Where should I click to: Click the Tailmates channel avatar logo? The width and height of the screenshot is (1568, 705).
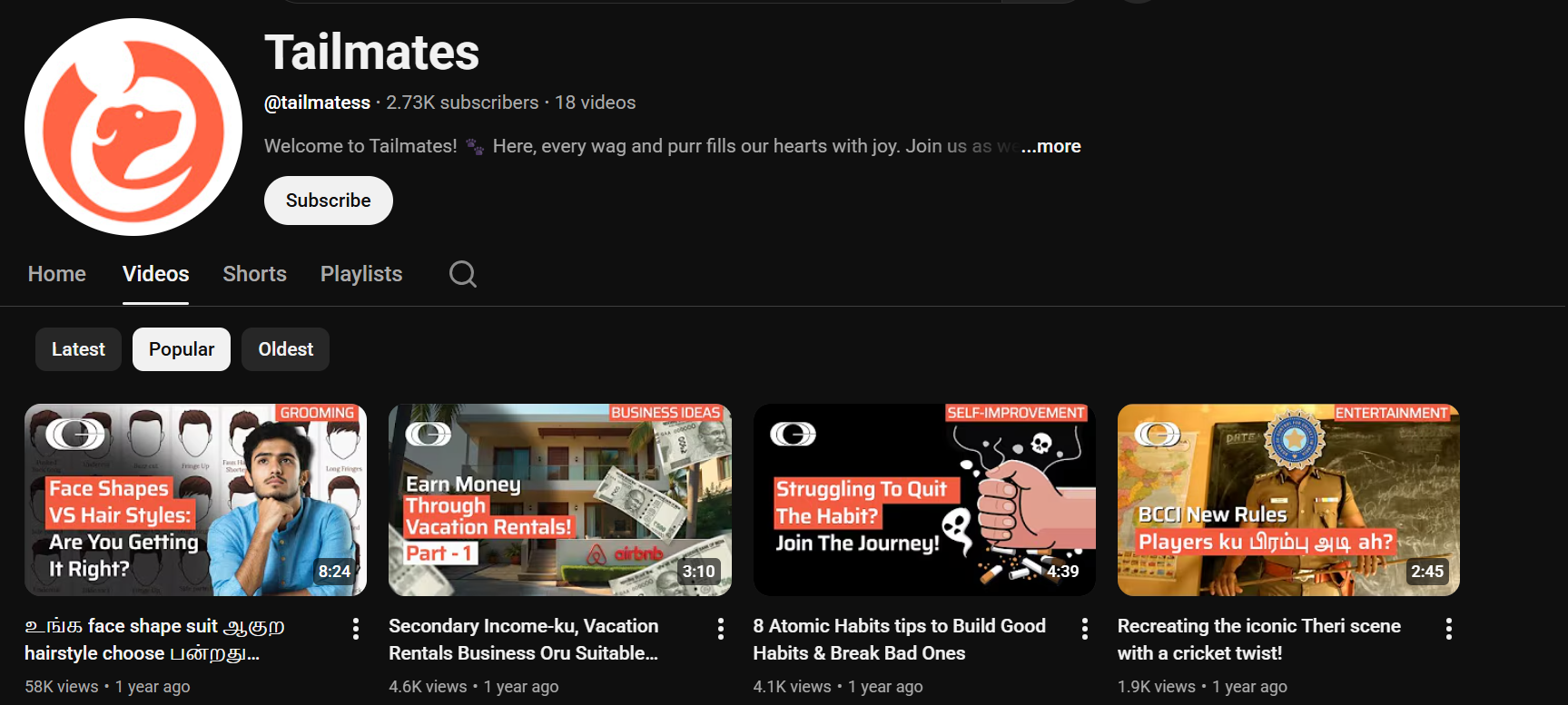click(133, 127)
